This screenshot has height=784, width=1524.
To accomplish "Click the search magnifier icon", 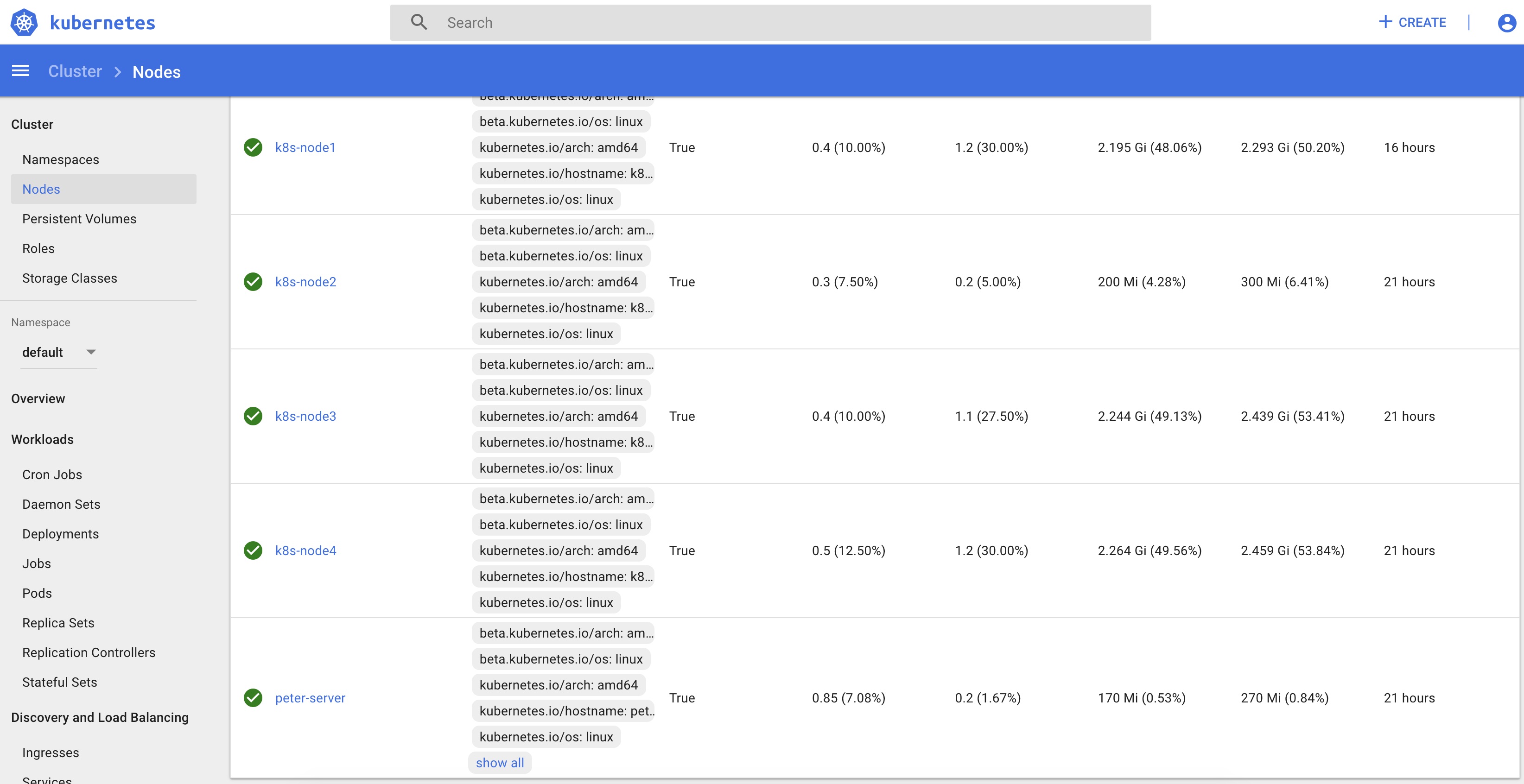I will point(419,22).
